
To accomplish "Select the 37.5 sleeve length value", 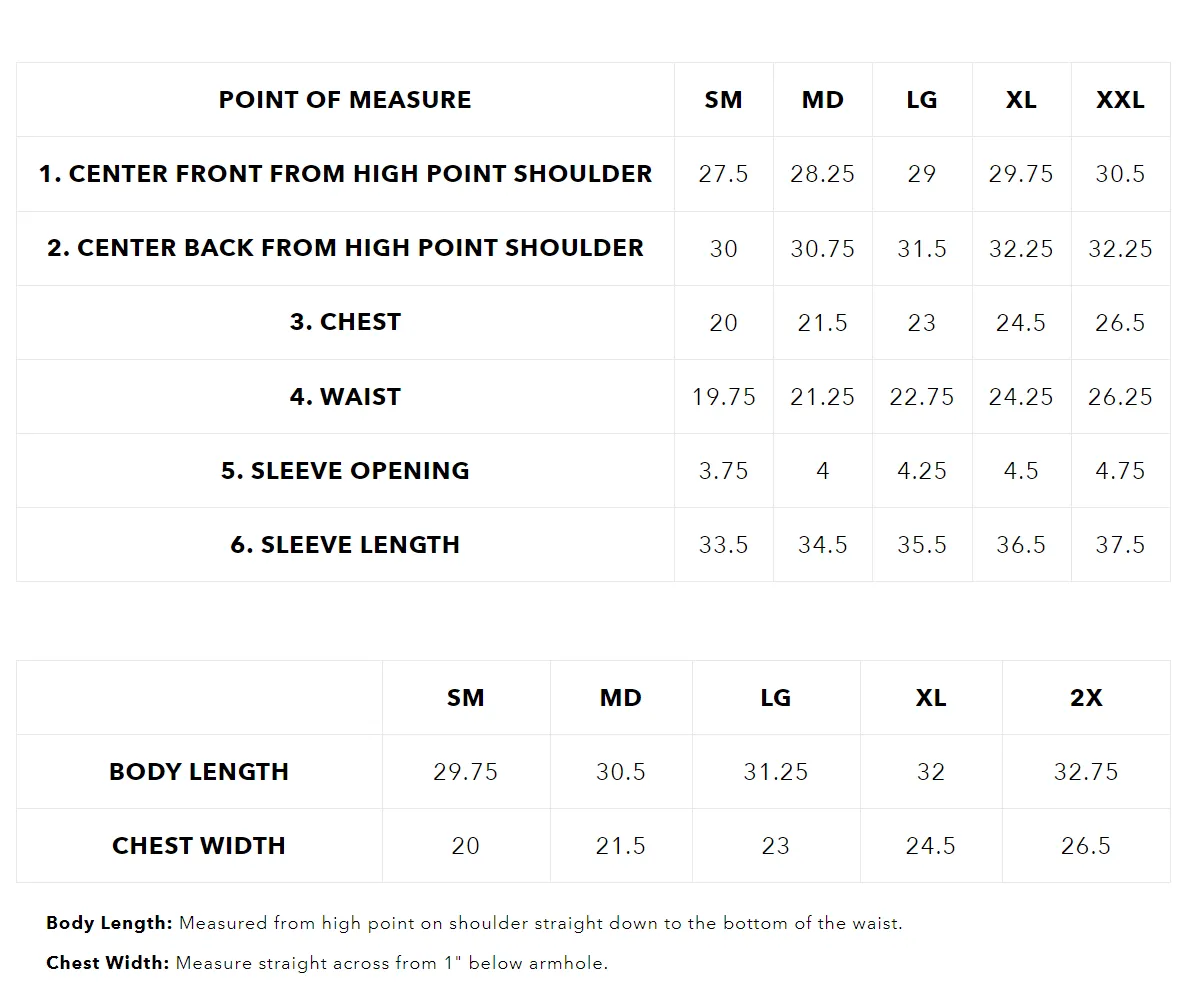I will click(1120, 545).
